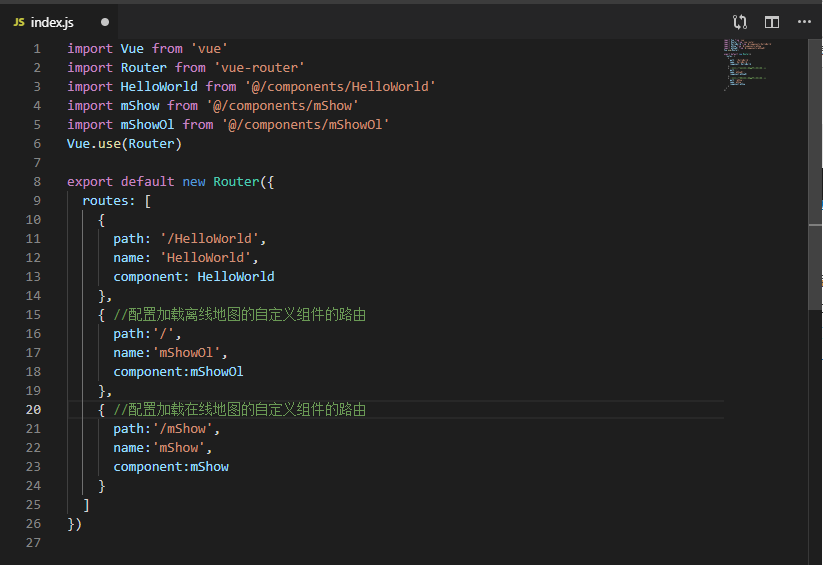Click closing }) on line 26
Viewport: 823px width, 565px height.
click(75, 524)
